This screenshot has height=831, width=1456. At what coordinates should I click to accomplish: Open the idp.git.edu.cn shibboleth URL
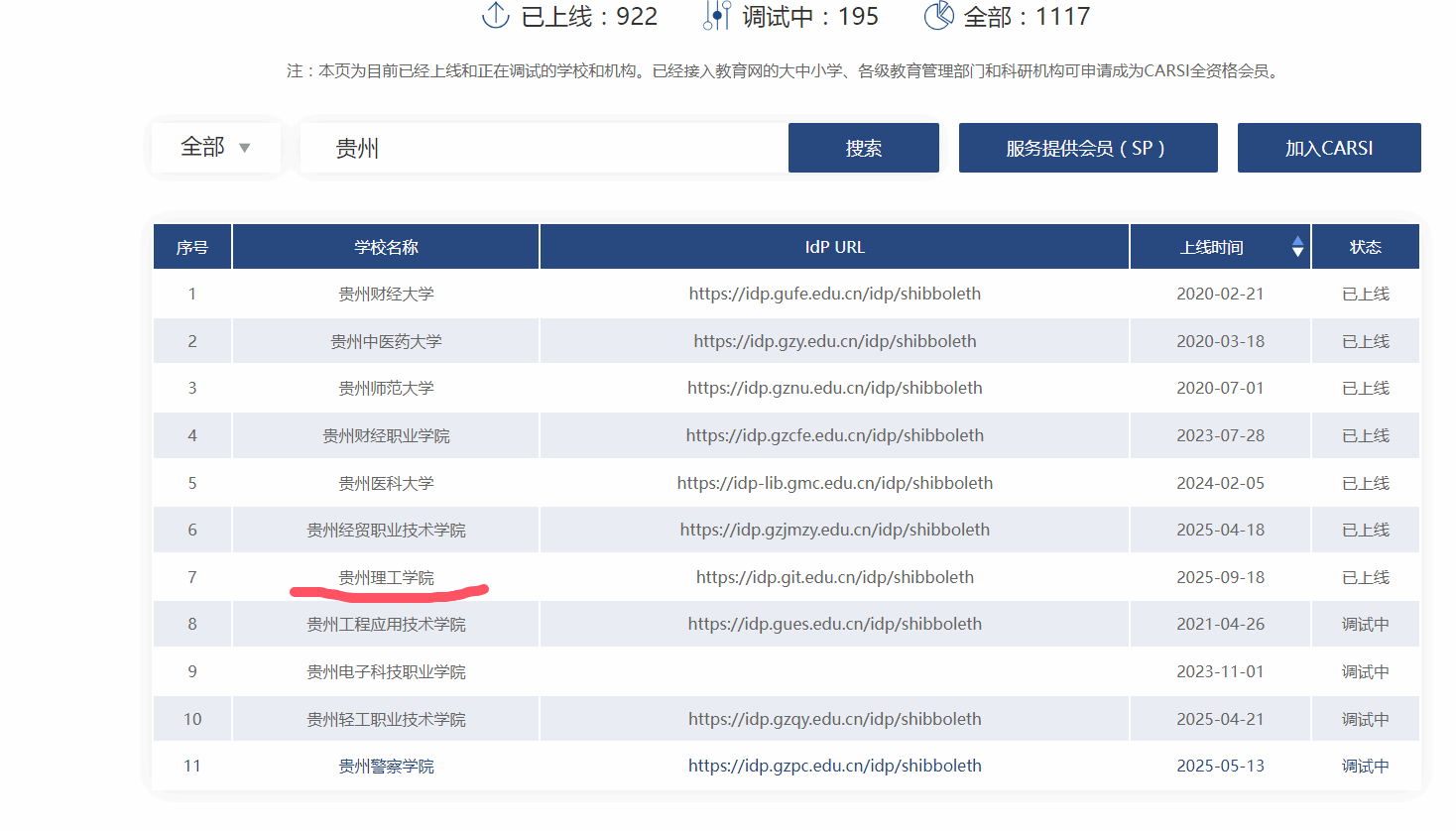point(834,577)
